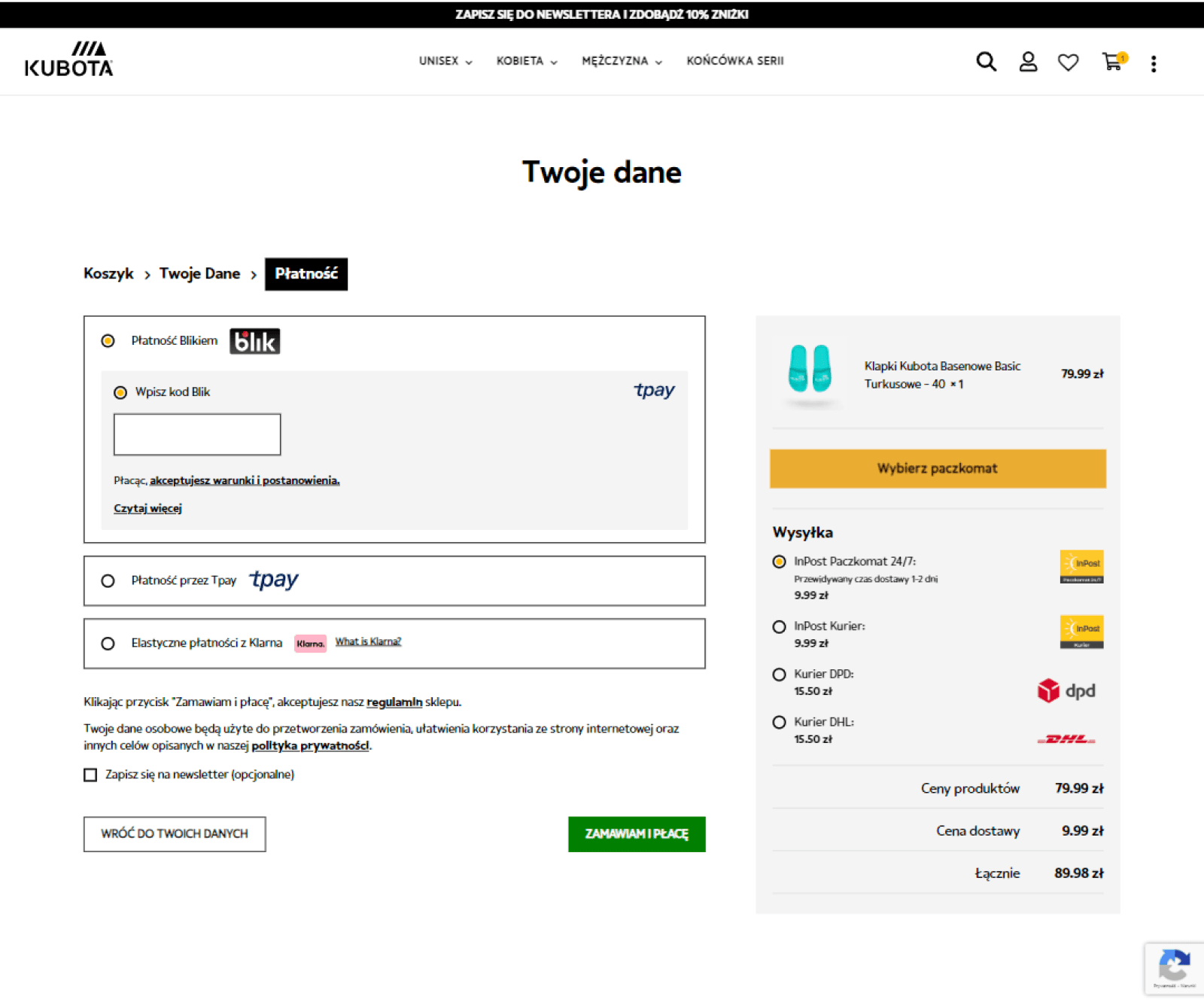
Task: Open the account icon
Action: 1028,62
